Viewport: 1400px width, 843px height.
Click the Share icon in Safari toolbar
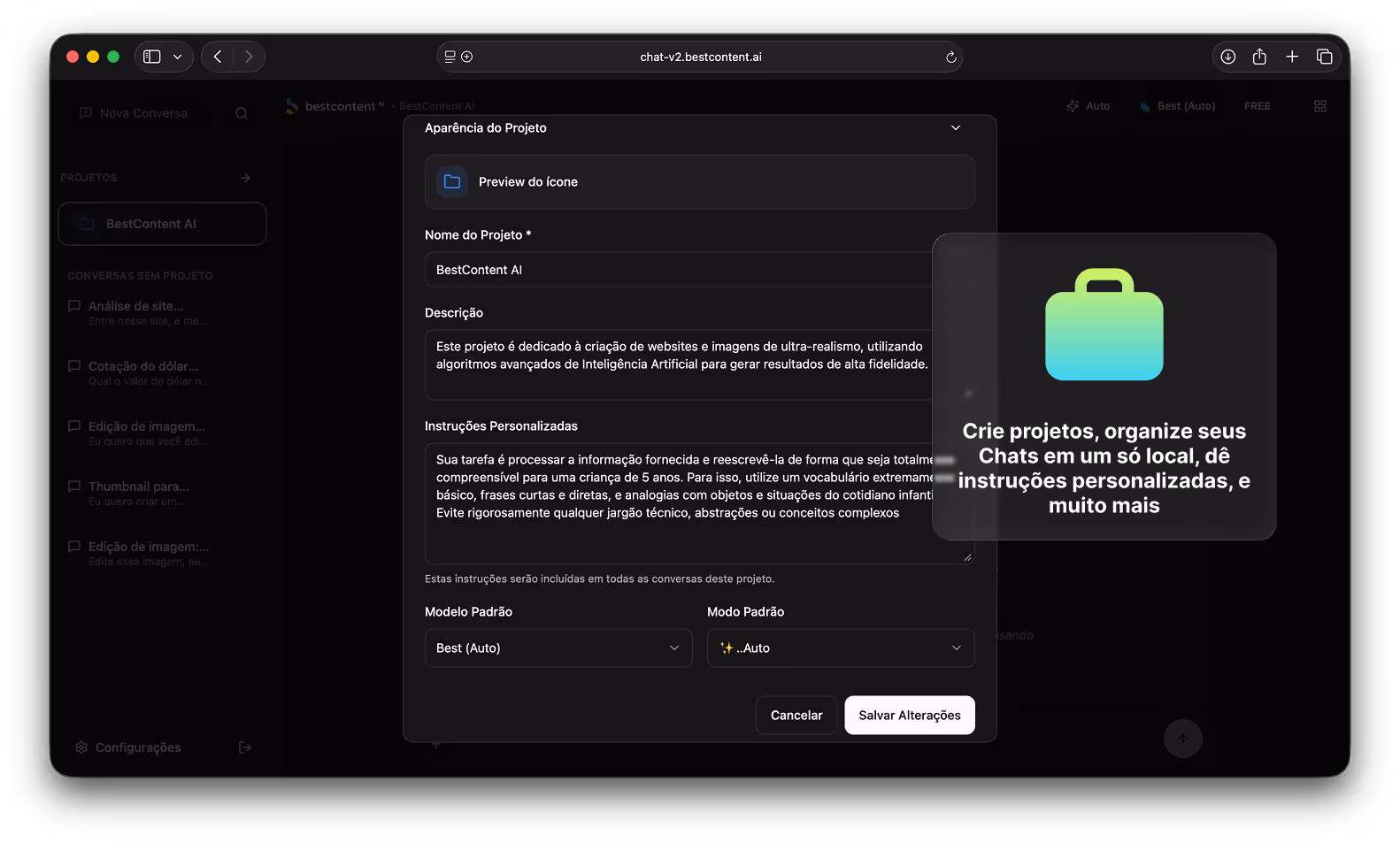click(x=1259, y=57)
